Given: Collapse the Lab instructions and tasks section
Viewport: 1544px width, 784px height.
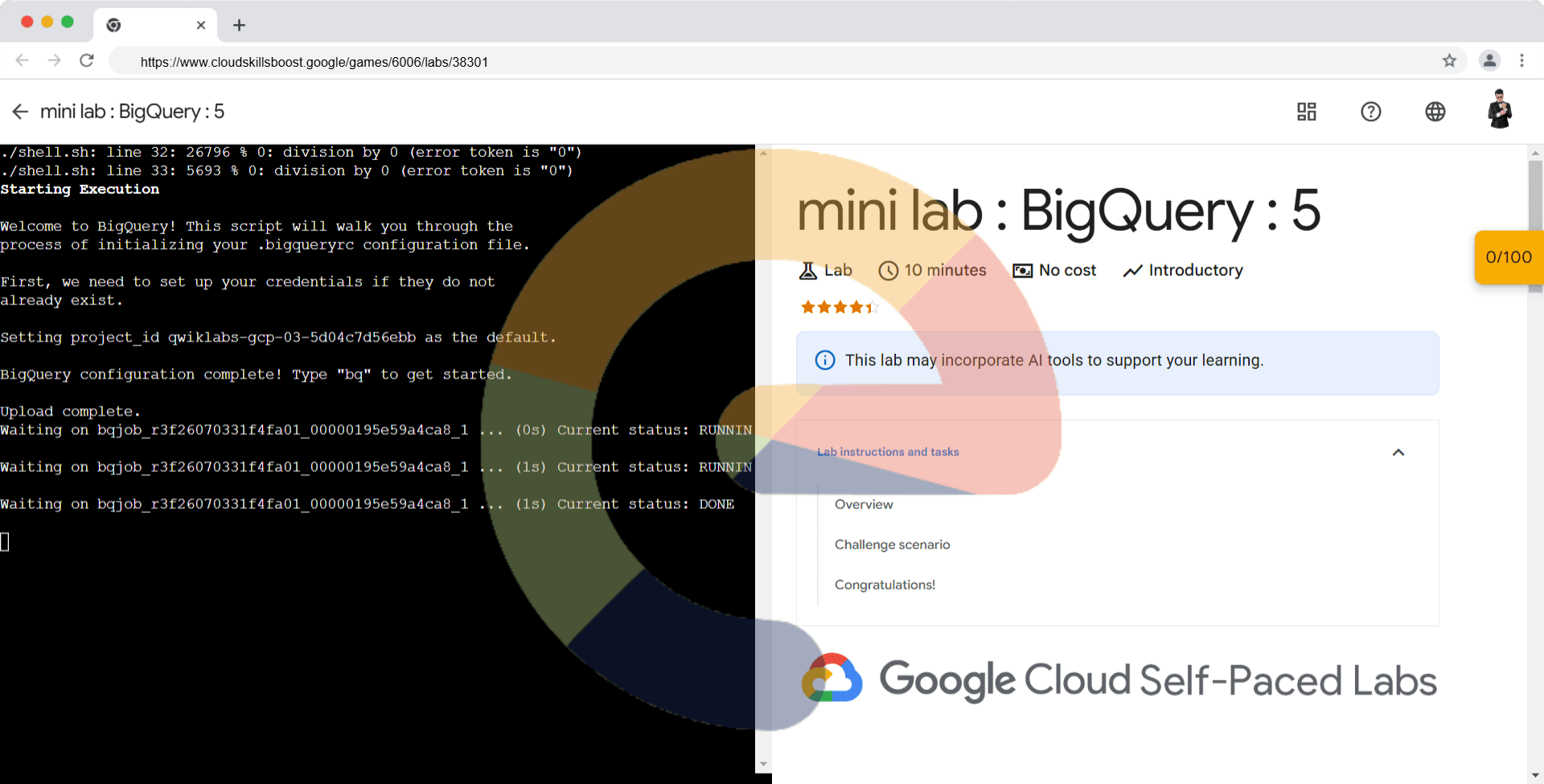Looking at the screenshot, I should (1398, 453).
